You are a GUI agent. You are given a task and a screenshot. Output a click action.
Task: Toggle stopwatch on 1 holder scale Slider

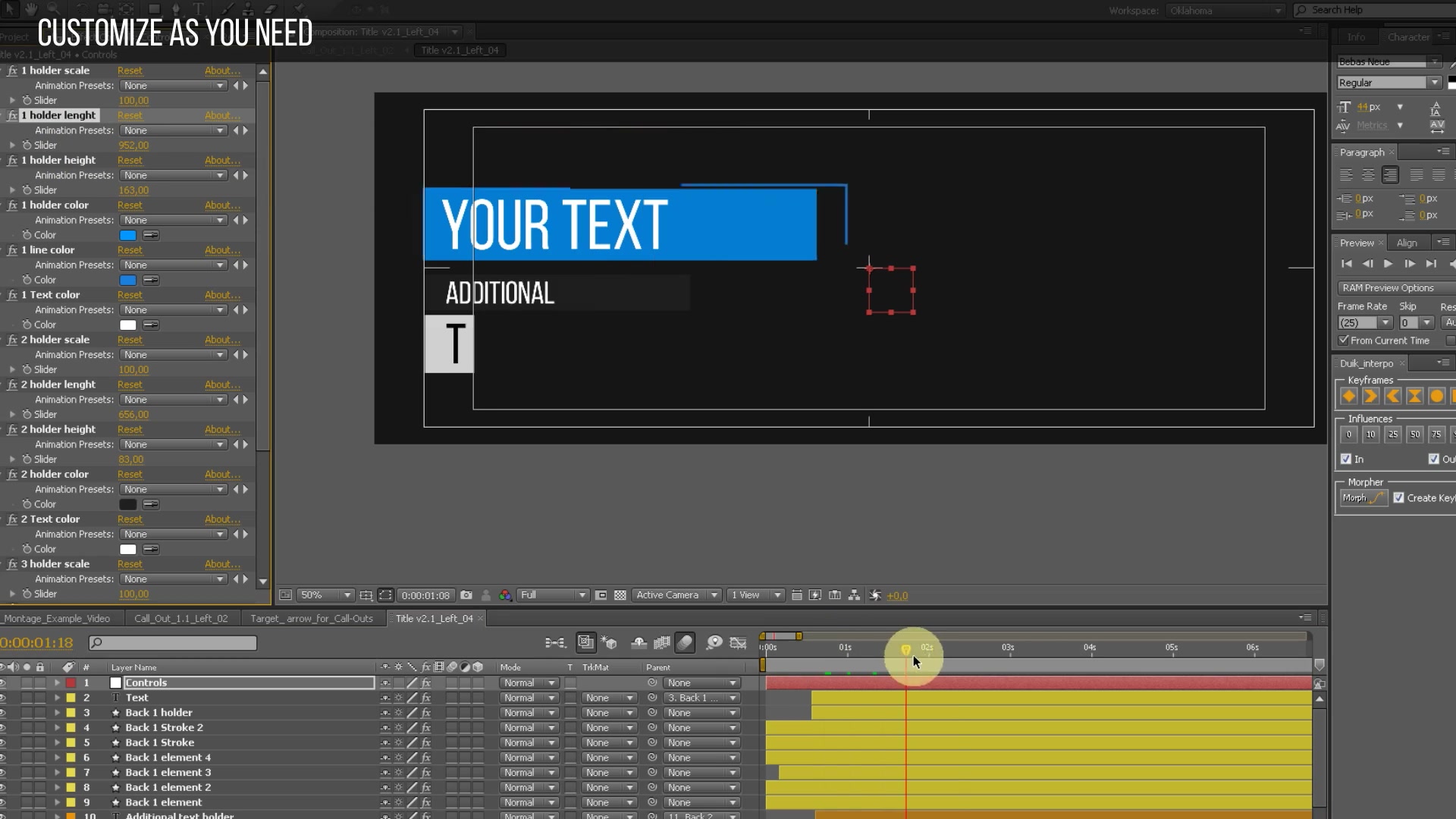(27, 100)
